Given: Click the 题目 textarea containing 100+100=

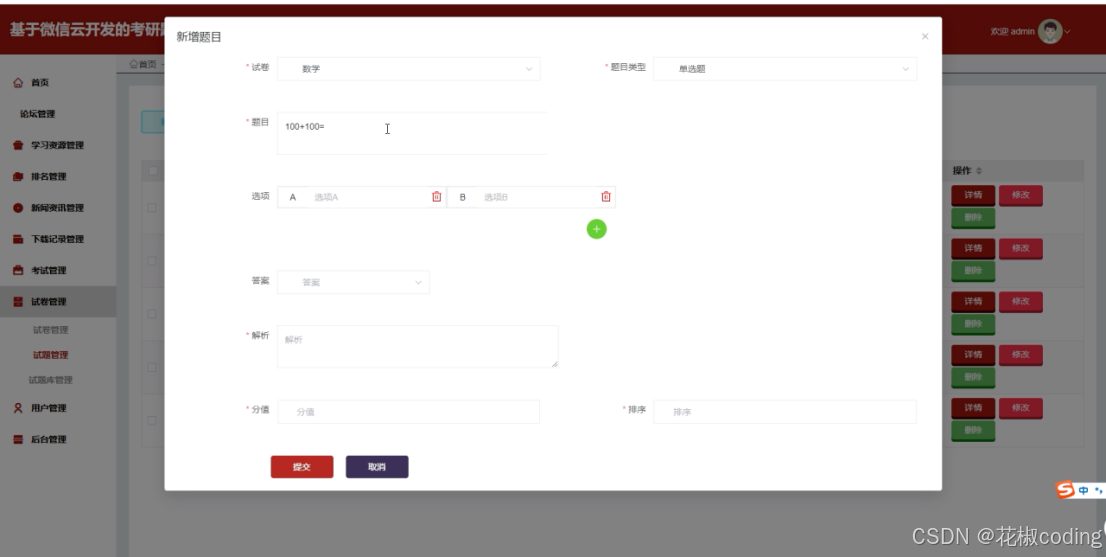Looking at the screenshot, I should 412,133.
